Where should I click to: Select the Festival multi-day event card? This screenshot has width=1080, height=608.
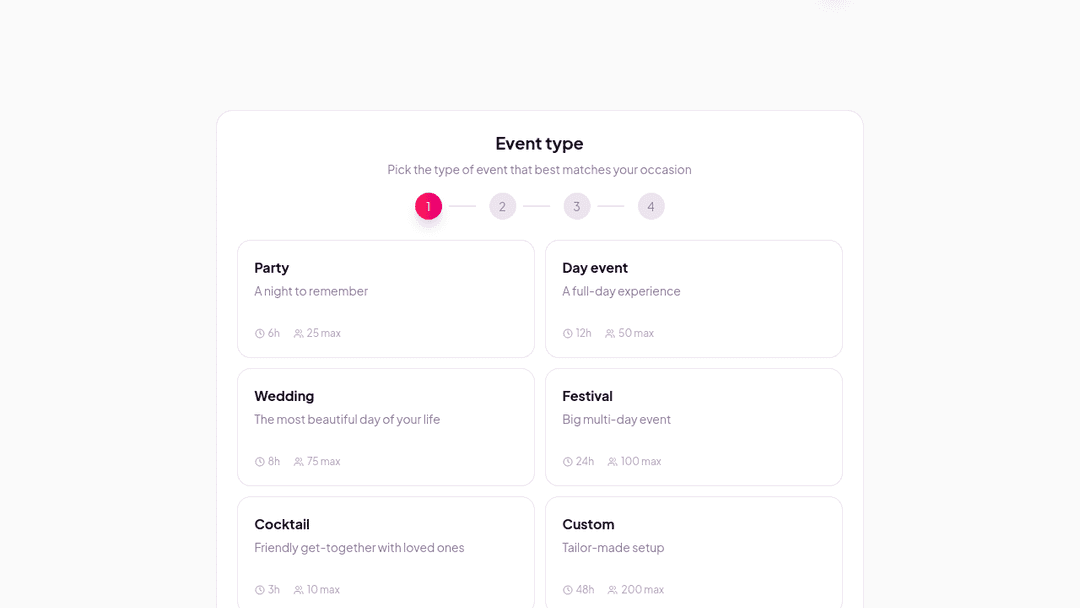694,426
